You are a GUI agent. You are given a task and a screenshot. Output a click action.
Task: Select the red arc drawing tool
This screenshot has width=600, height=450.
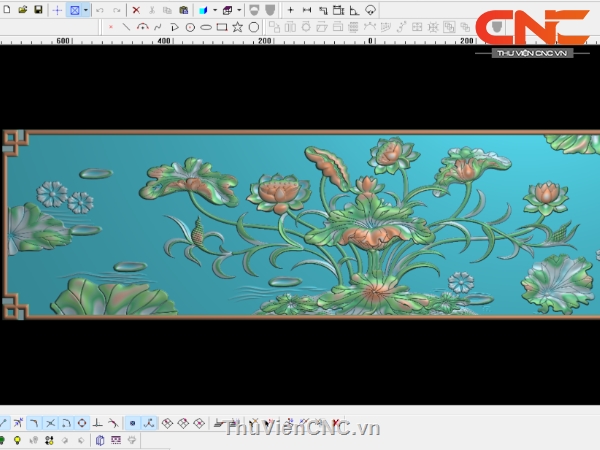[142, 27]
